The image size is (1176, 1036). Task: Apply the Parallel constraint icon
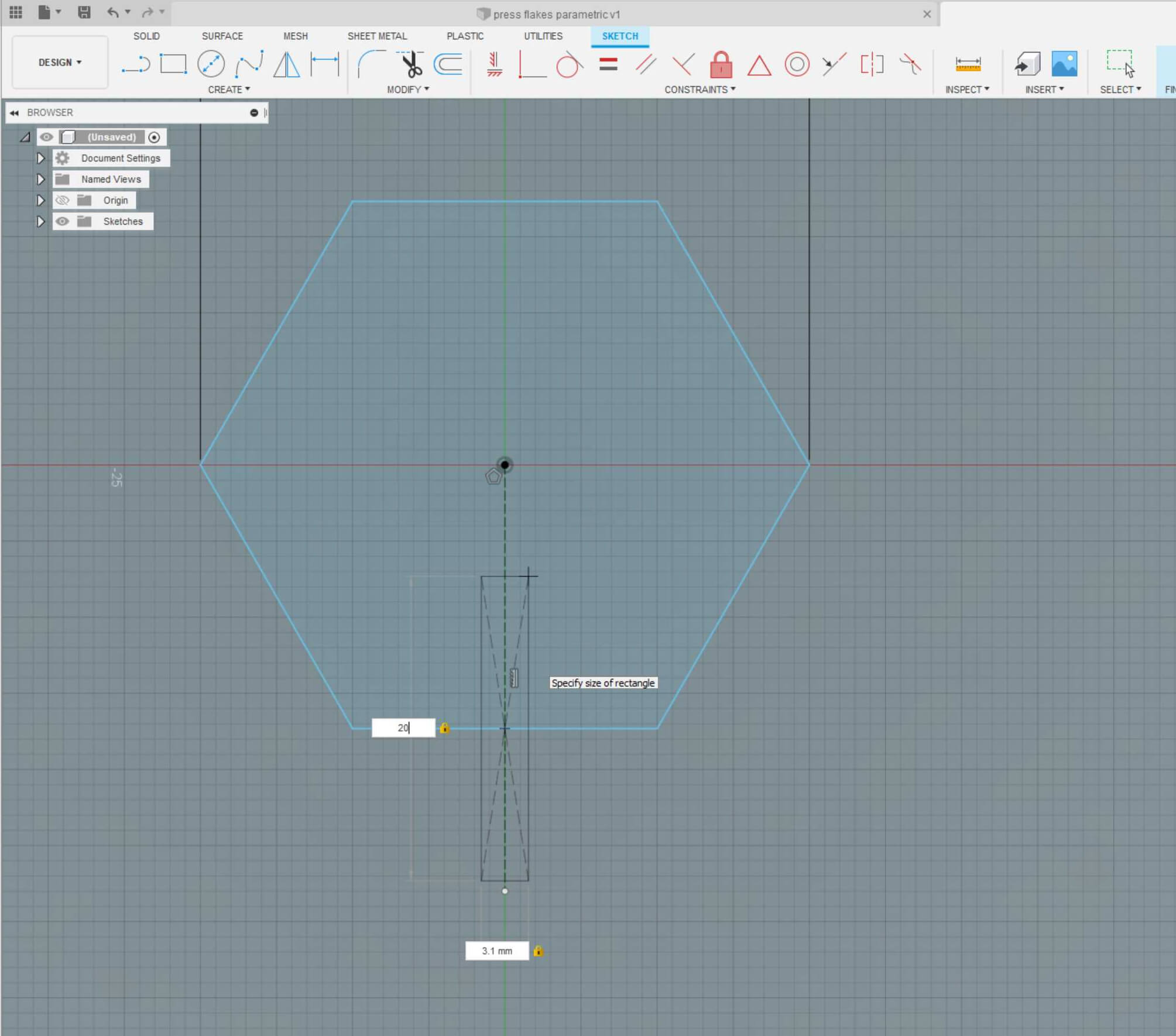646,64
